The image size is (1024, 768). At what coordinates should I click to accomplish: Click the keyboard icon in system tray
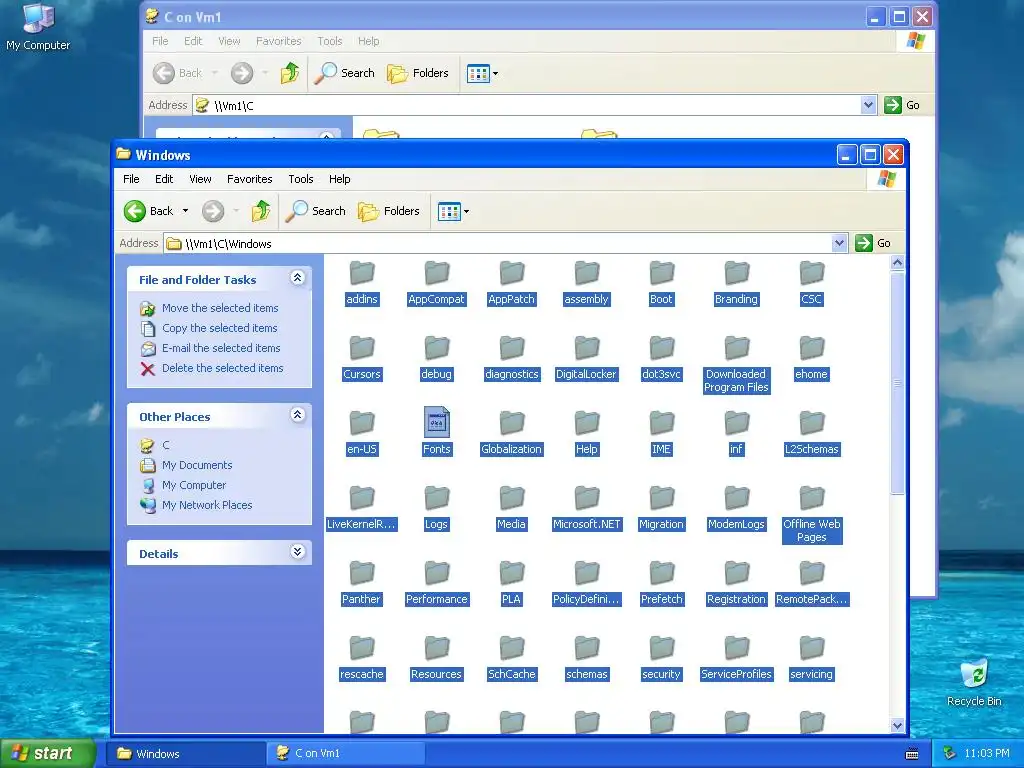pyautogui.click(x=912, y=754)
